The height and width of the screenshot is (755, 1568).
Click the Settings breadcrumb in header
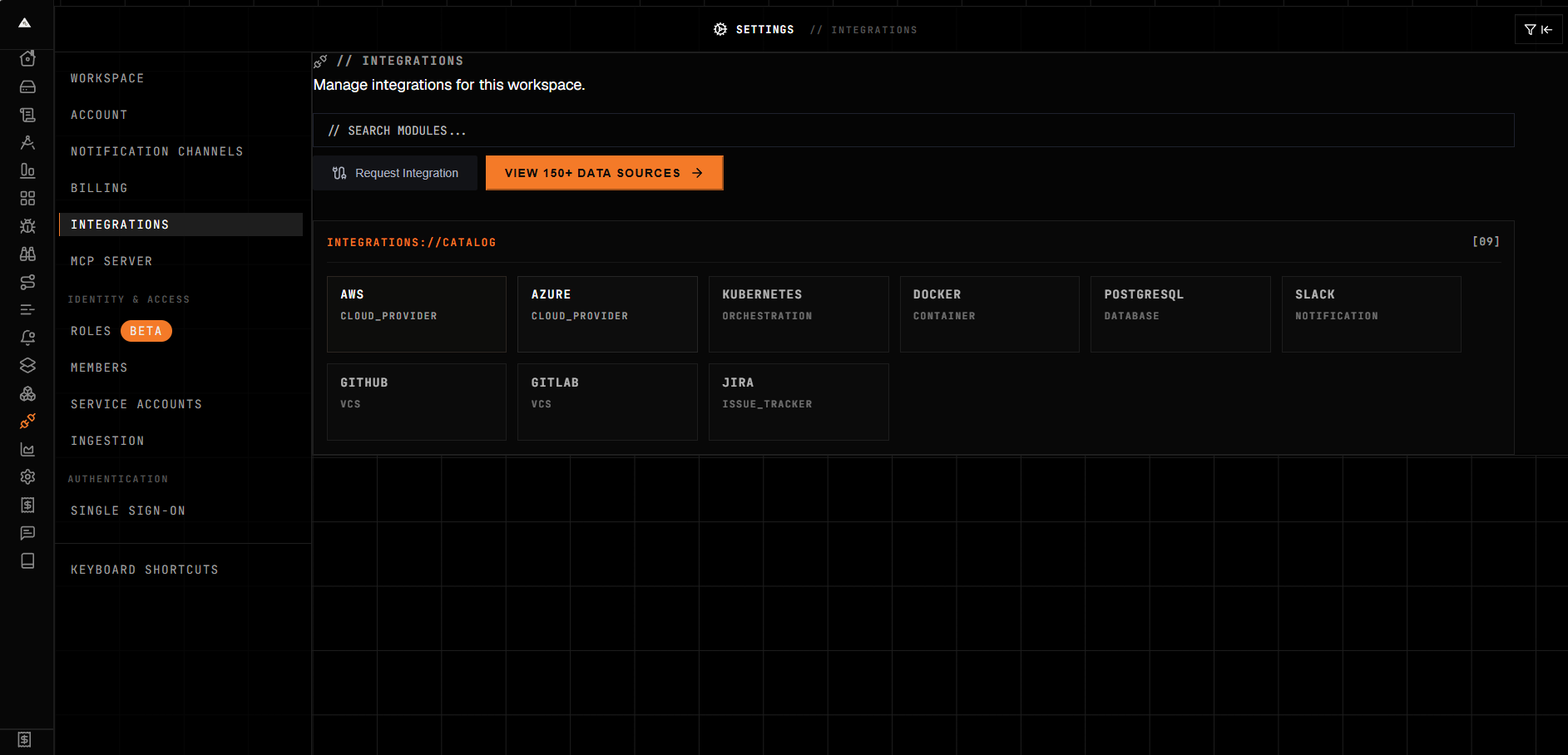(764, 30)
